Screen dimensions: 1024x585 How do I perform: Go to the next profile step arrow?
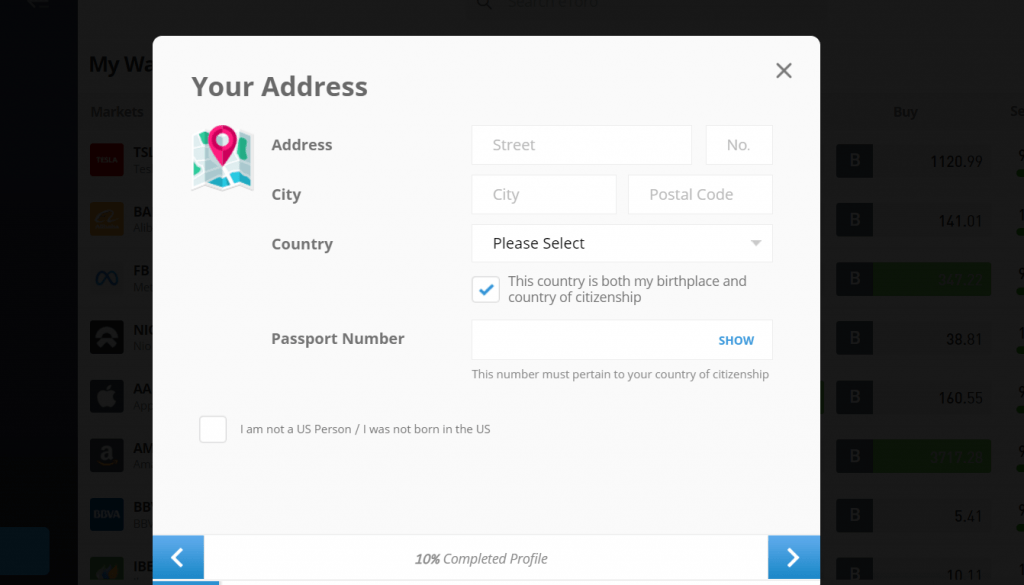coord(793,558)
